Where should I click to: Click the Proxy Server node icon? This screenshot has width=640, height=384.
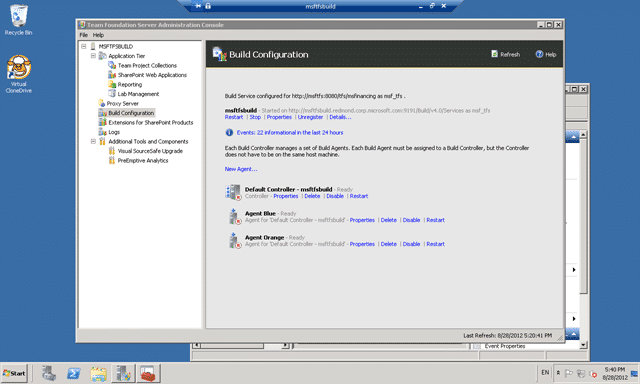click(x=102, y=103)
